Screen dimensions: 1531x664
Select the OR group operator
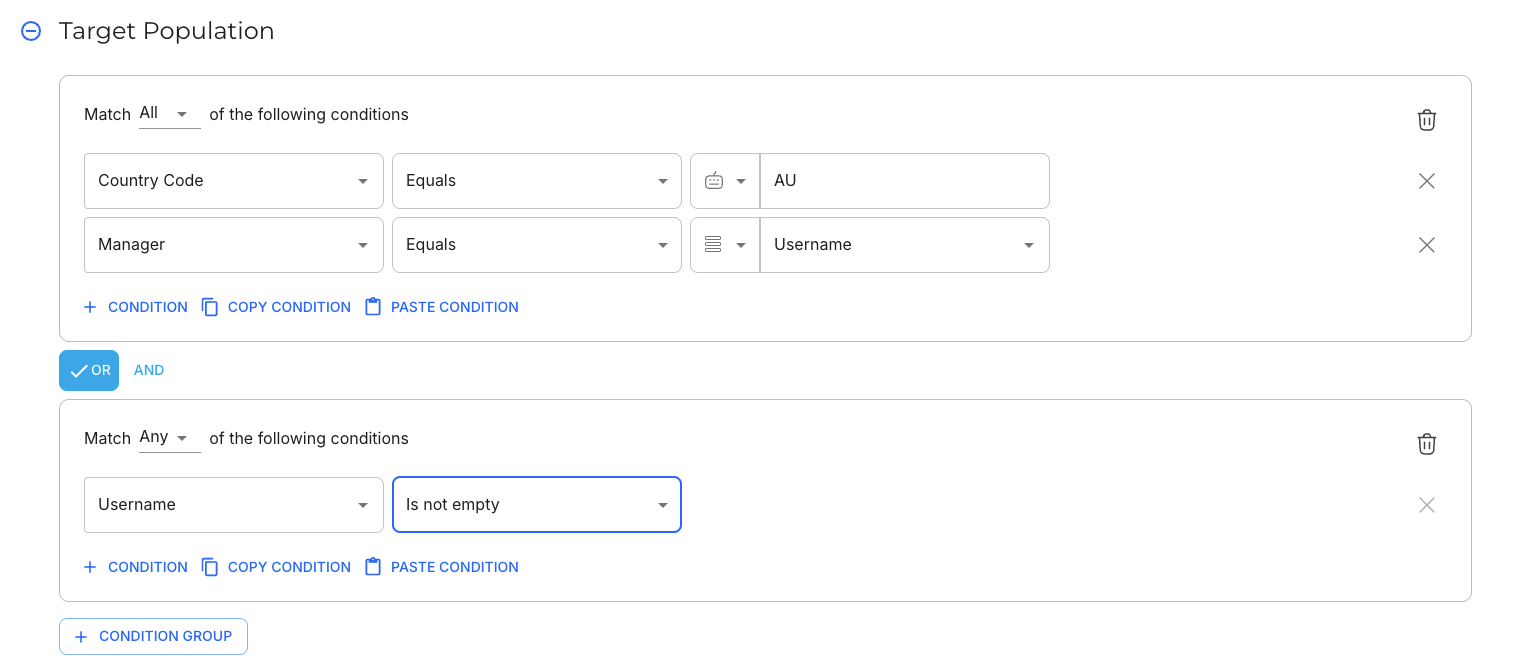pyautogui.click(x=89, y=370)
